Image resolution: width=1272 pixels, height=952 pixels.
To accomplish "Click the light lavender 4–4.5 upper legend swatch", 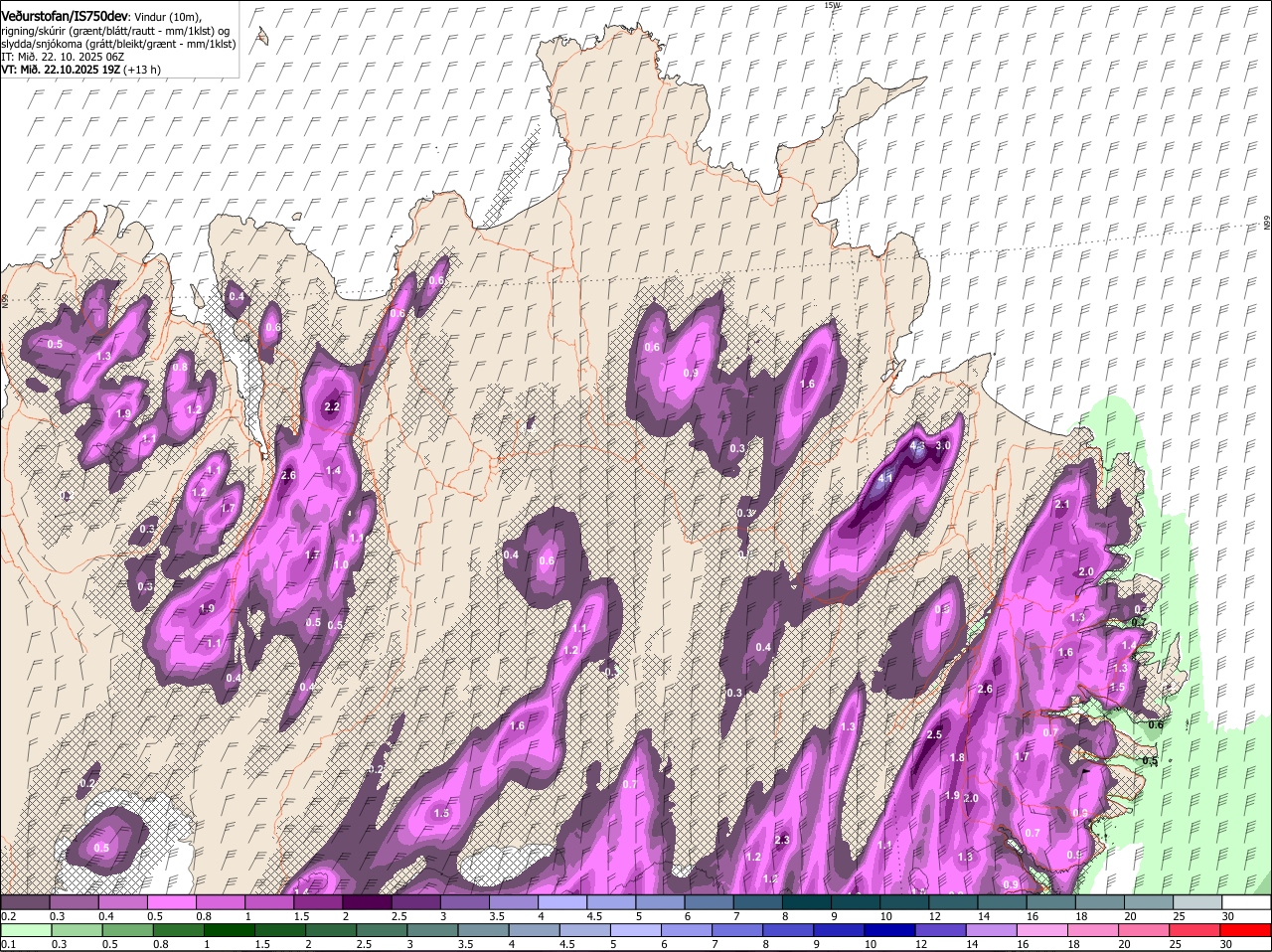I will 561,902.
